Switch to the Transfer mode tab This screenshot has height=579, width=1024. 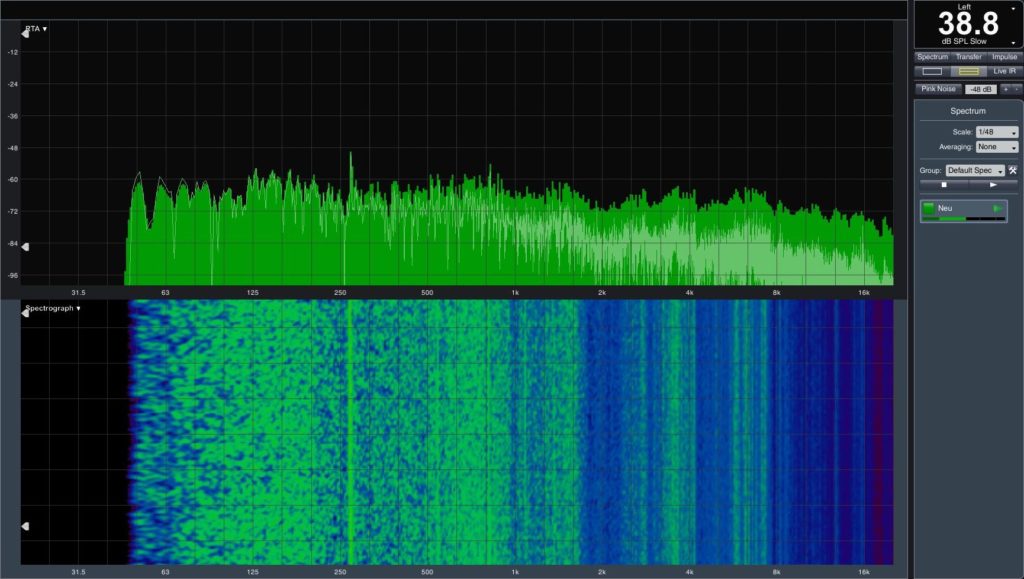click(968, 57)
